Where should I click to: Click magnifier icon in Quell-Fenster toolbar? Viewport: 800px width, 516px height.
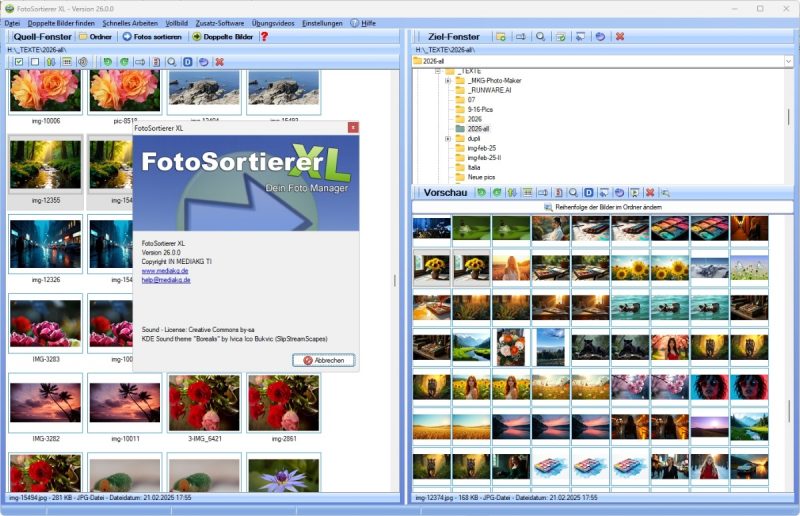pos(172,62)
